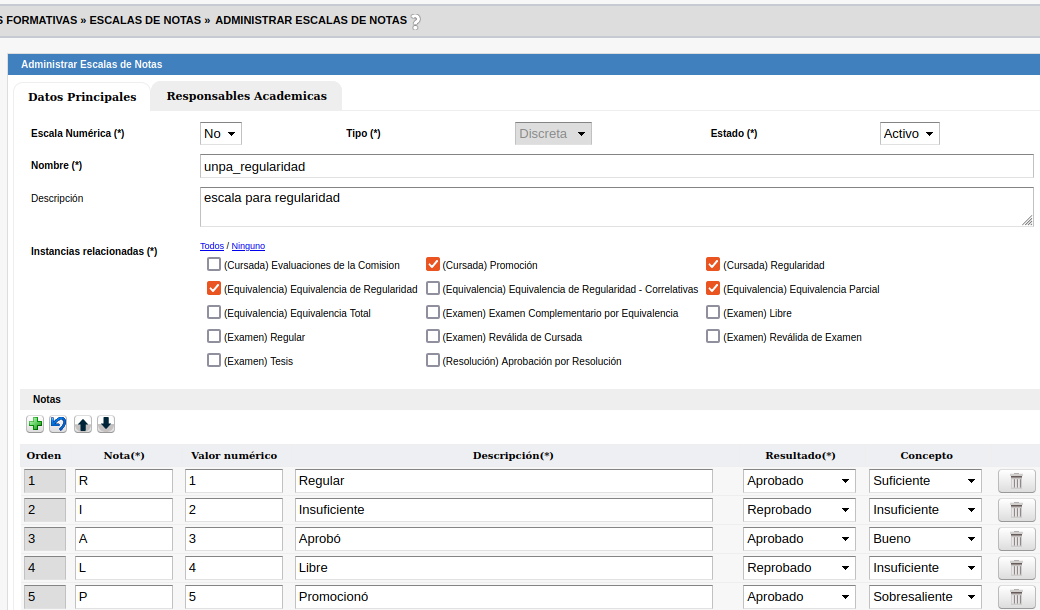Check (Examen) Libre
Viewport: 1040px width, 610px height.
(x=713, y=312)
